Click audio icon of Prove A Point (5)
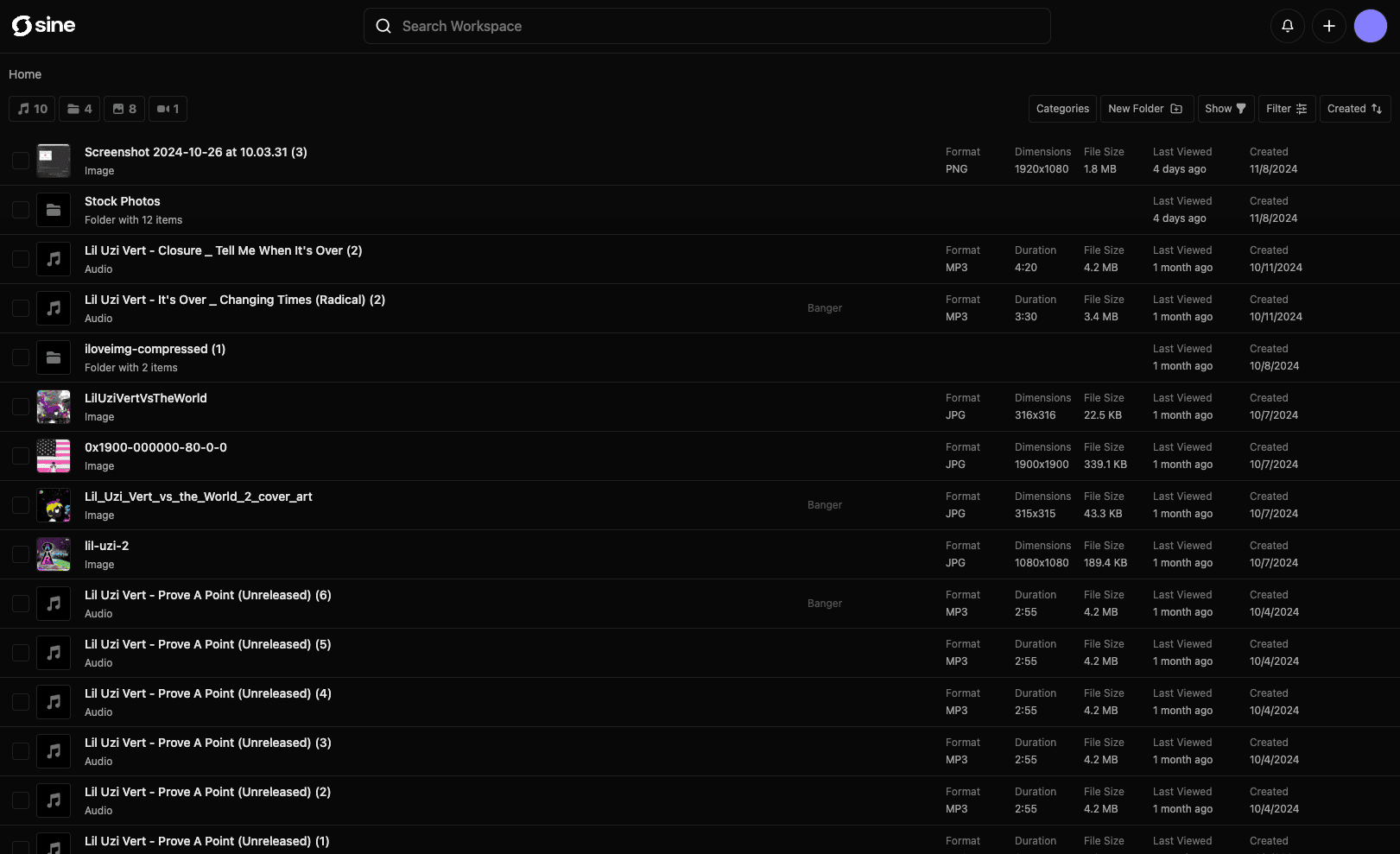Image resolution: width=1400 pixels, height=854 pixels. 54,653
